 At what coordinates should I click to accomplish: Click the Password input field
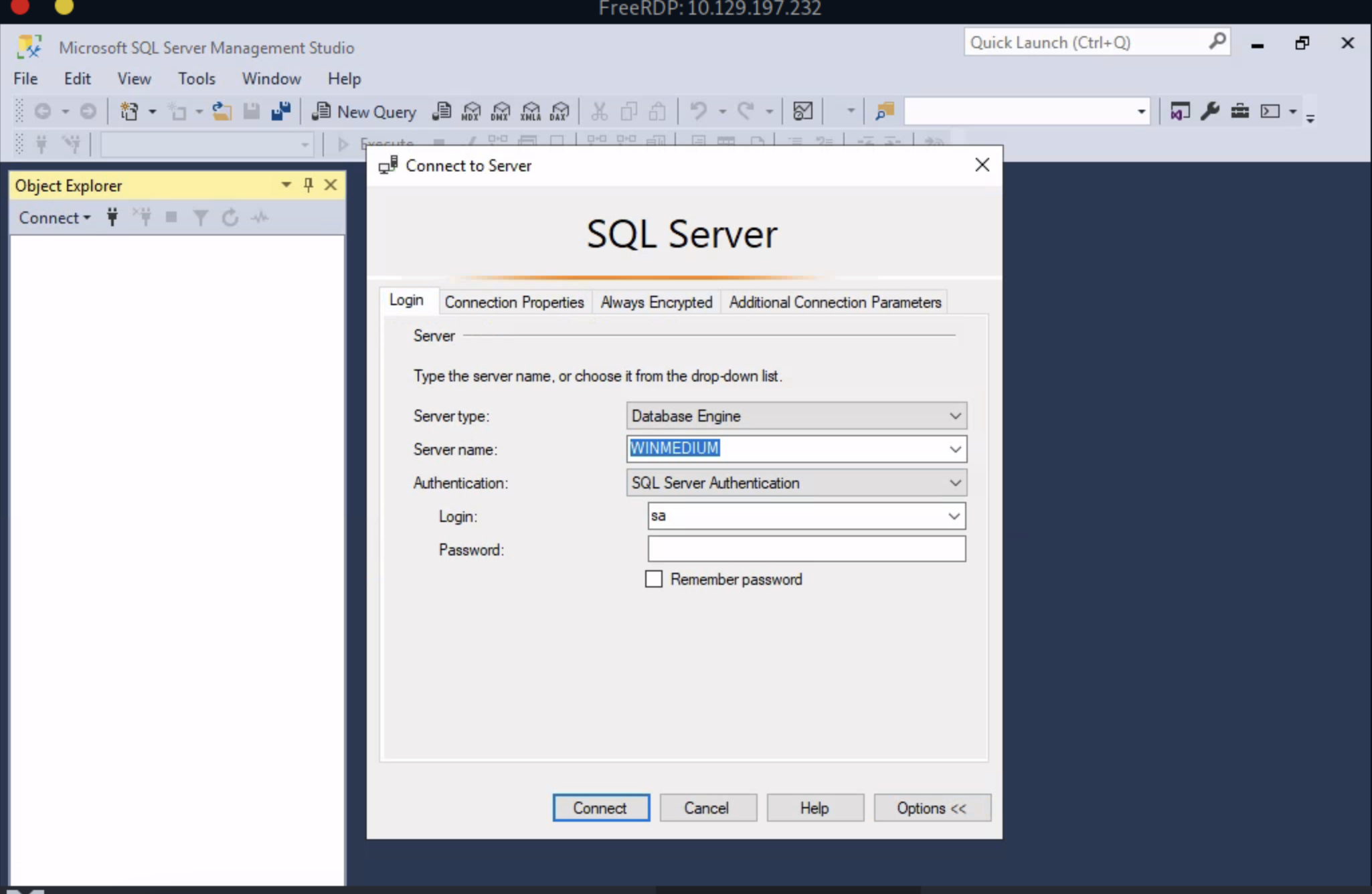click(806, 549)
